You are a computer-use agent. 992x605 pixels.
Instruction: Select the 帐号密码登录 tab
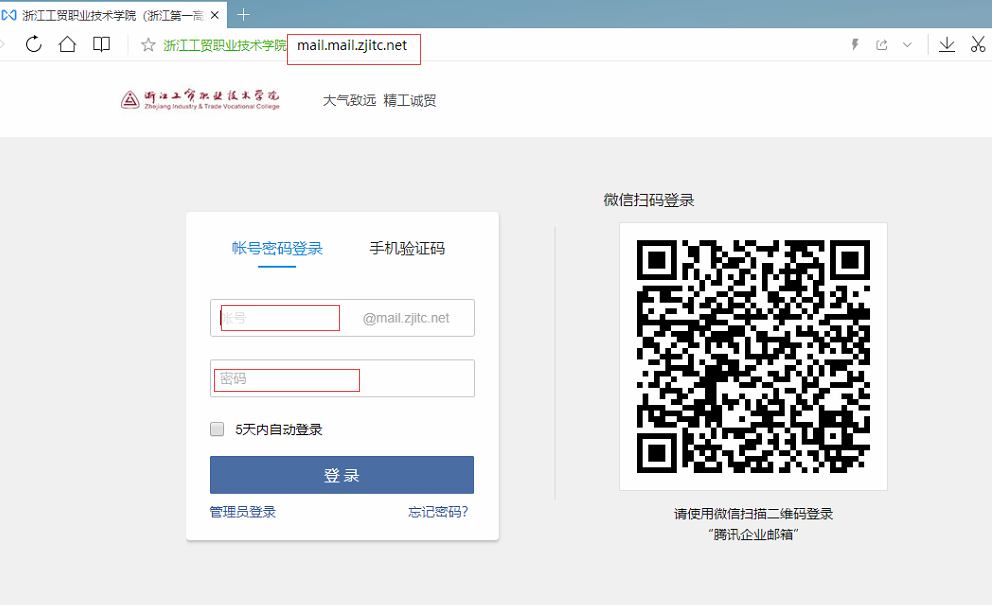(x=277, y=249)
